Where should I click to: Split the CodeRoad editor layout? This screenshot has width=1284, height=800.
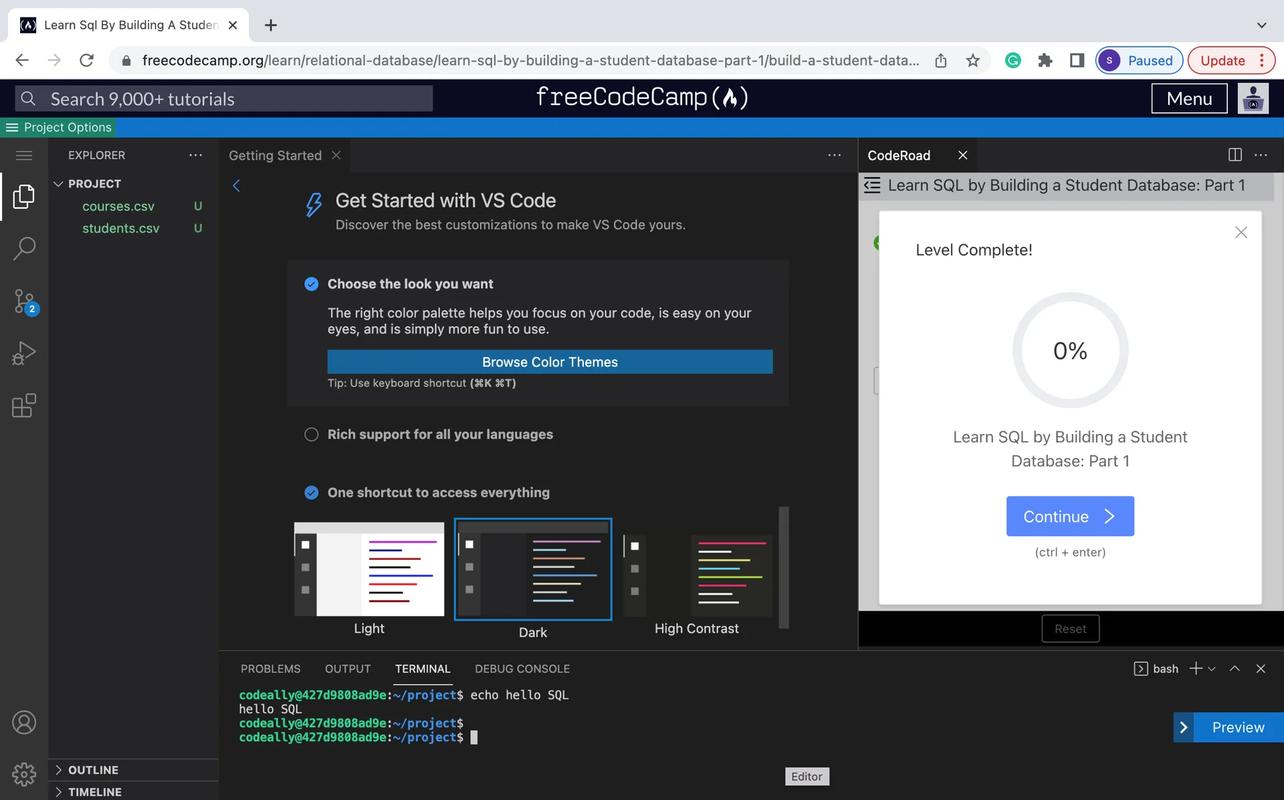pyautogui.click(x=1235, y=155)
